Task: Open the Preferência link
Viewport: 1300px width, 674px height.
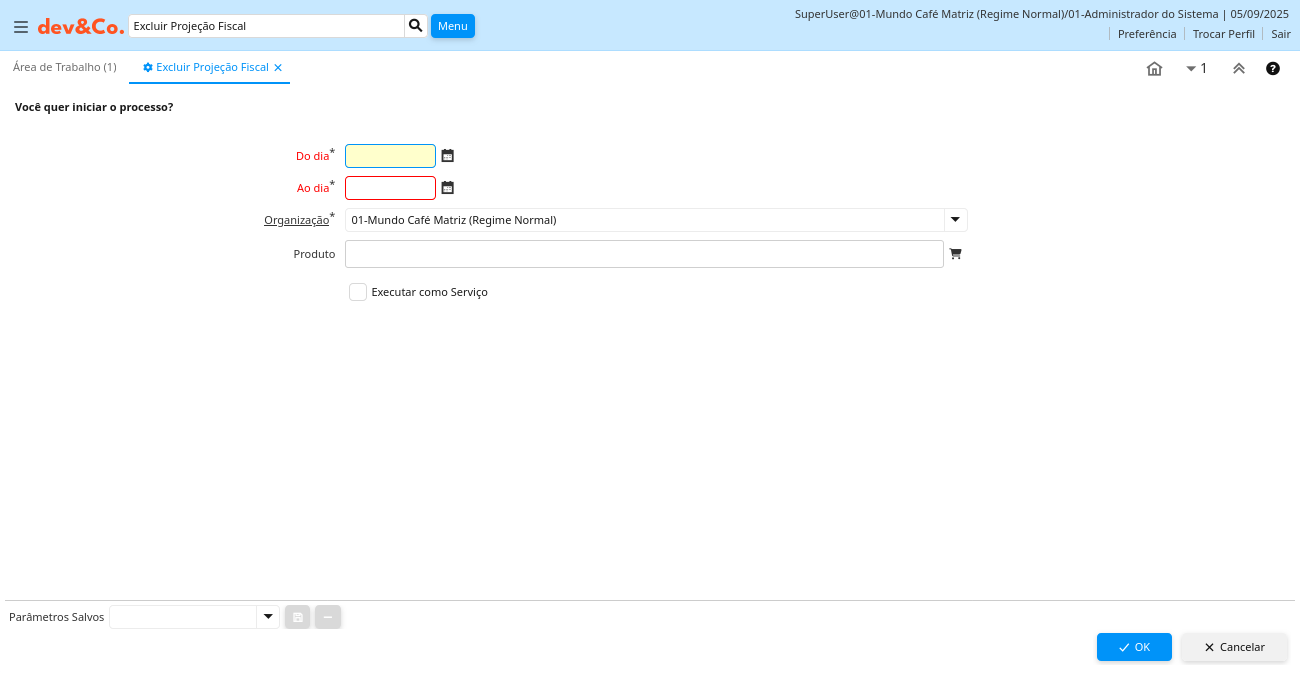Action: click(1147, 34)
